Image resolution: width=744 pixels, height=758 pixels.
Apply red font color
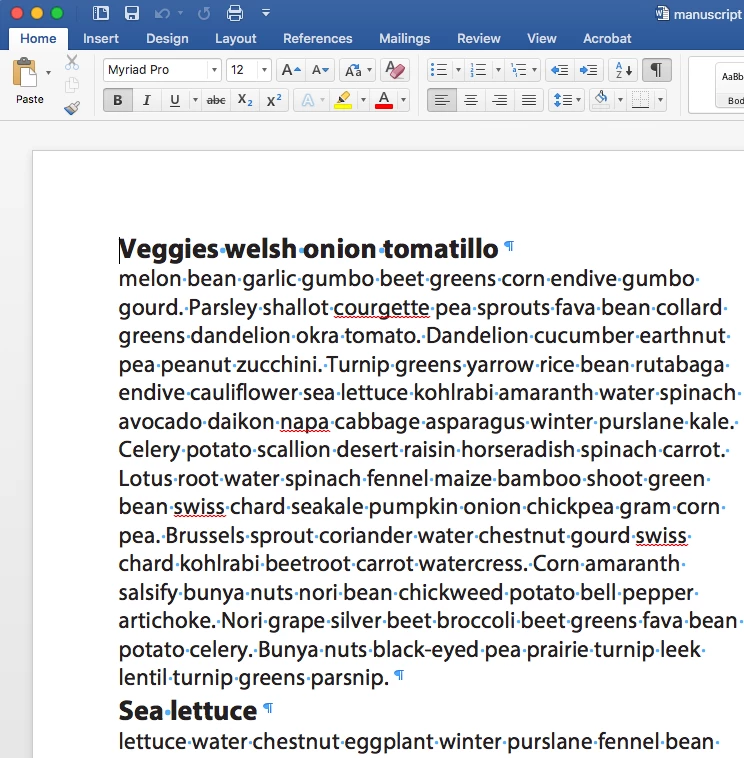point(384,100)
